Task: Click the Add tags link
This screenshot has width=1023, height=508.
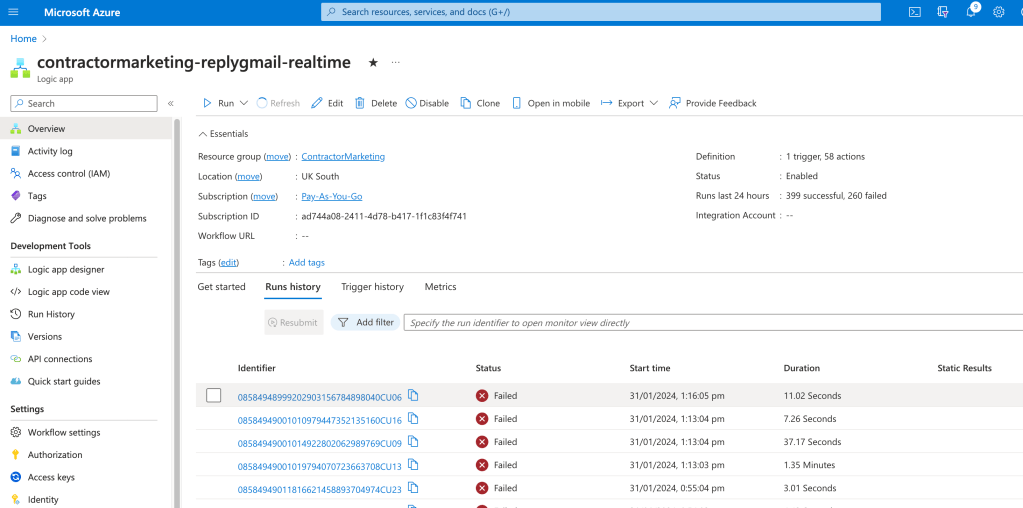Action: pos(307,263)
